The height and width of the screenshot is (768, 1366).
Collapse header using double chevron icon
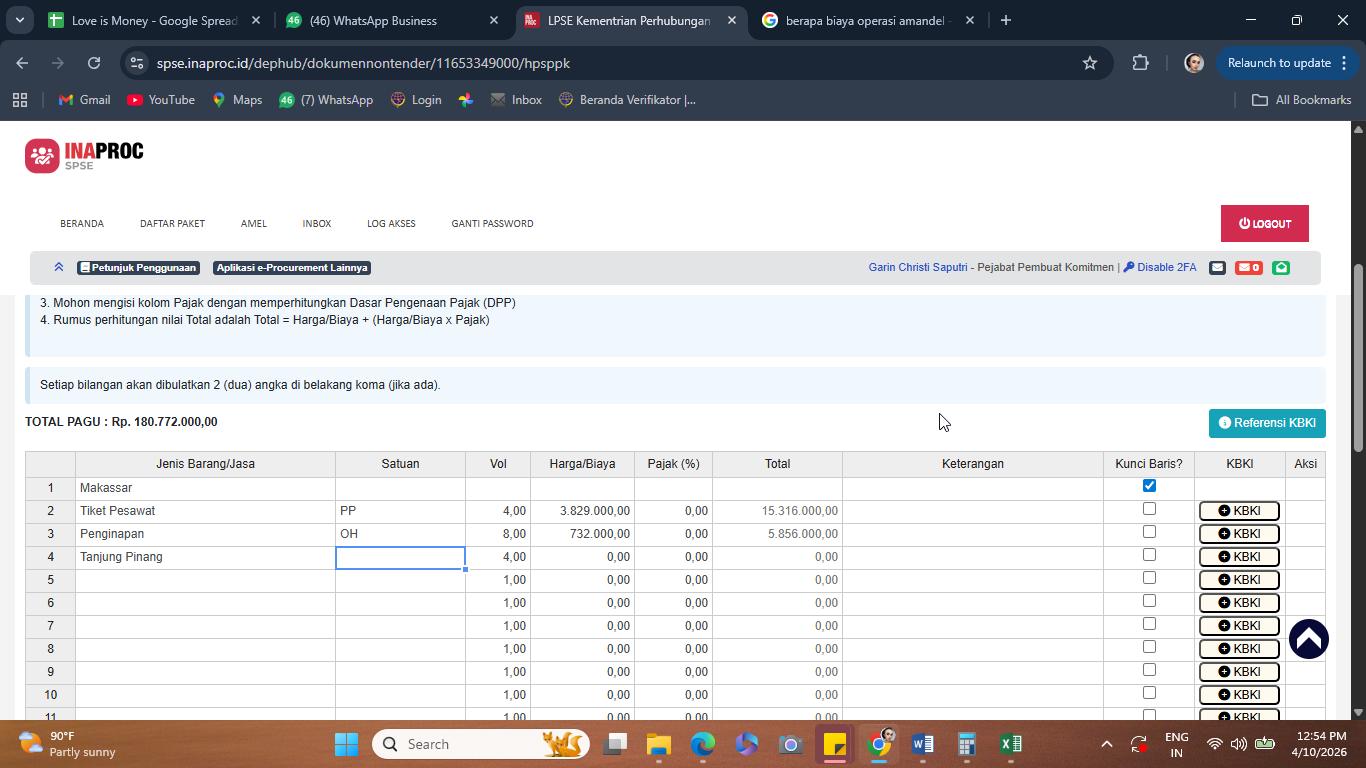[x=59, y=267]
